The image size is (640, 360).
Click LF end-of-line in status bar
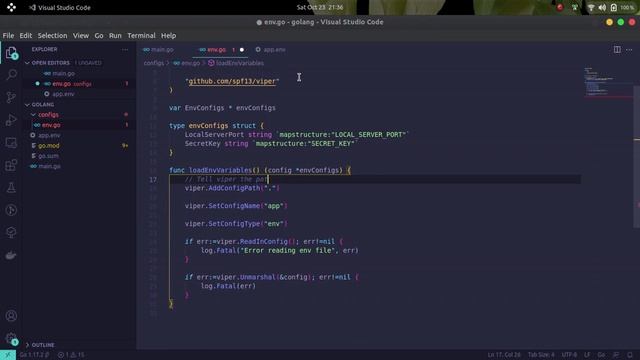pos(587,355)
